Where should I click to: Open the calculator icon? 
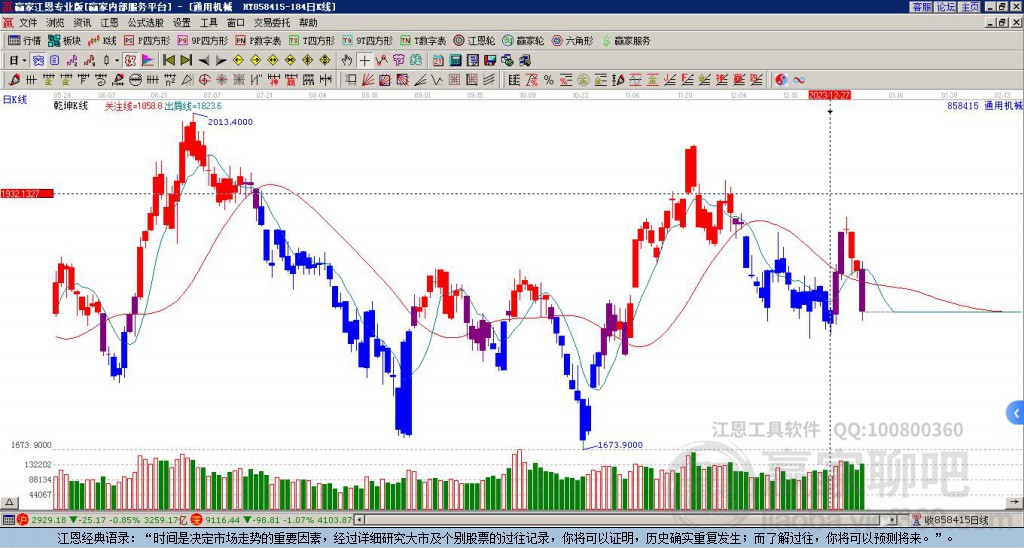(x=455, y=61)
